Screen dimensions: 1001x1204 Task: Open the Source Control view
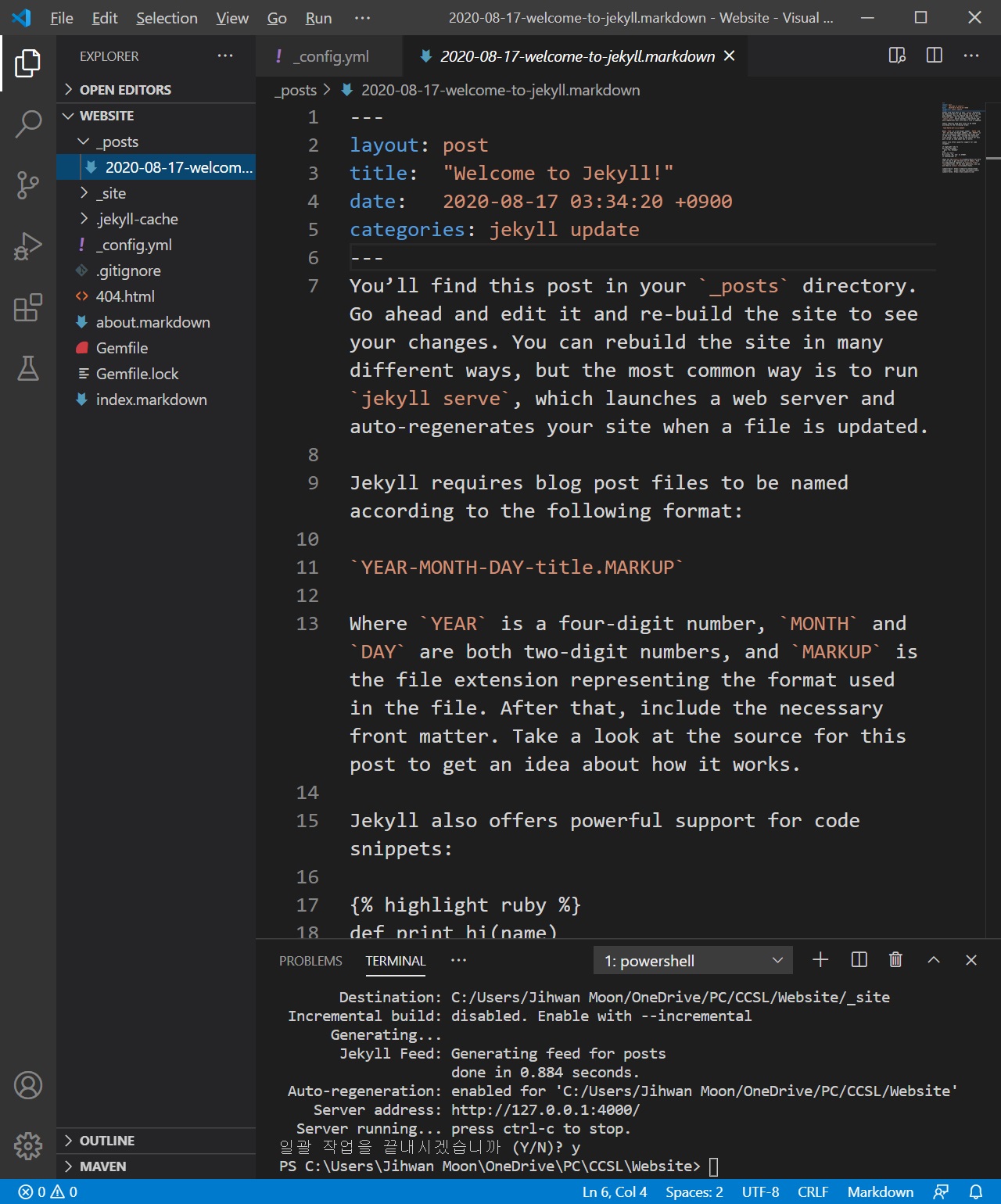(x=28, y=185)
